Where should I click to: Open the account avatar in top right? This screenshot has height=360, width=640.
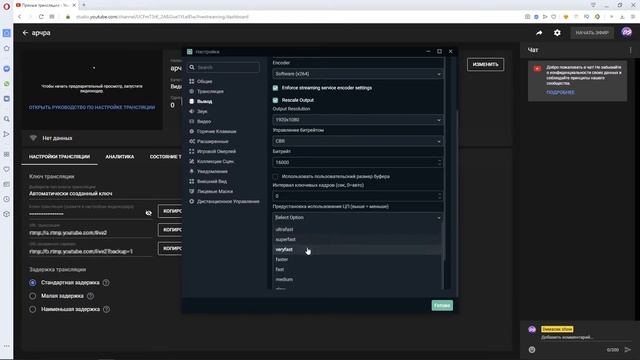pyautogui.click(x=627, y=32)
